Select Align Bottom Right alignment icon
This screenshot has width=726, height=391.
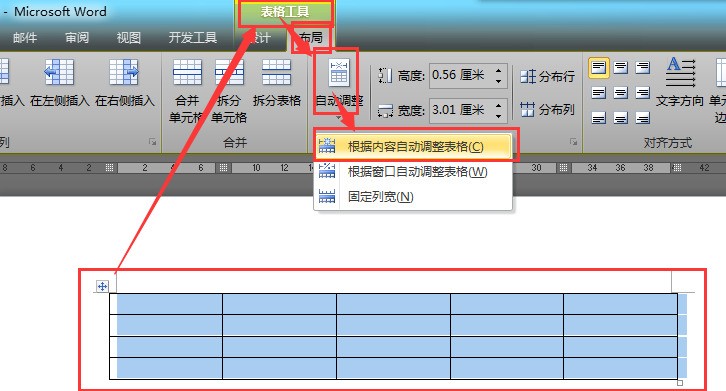click(642, 118)
